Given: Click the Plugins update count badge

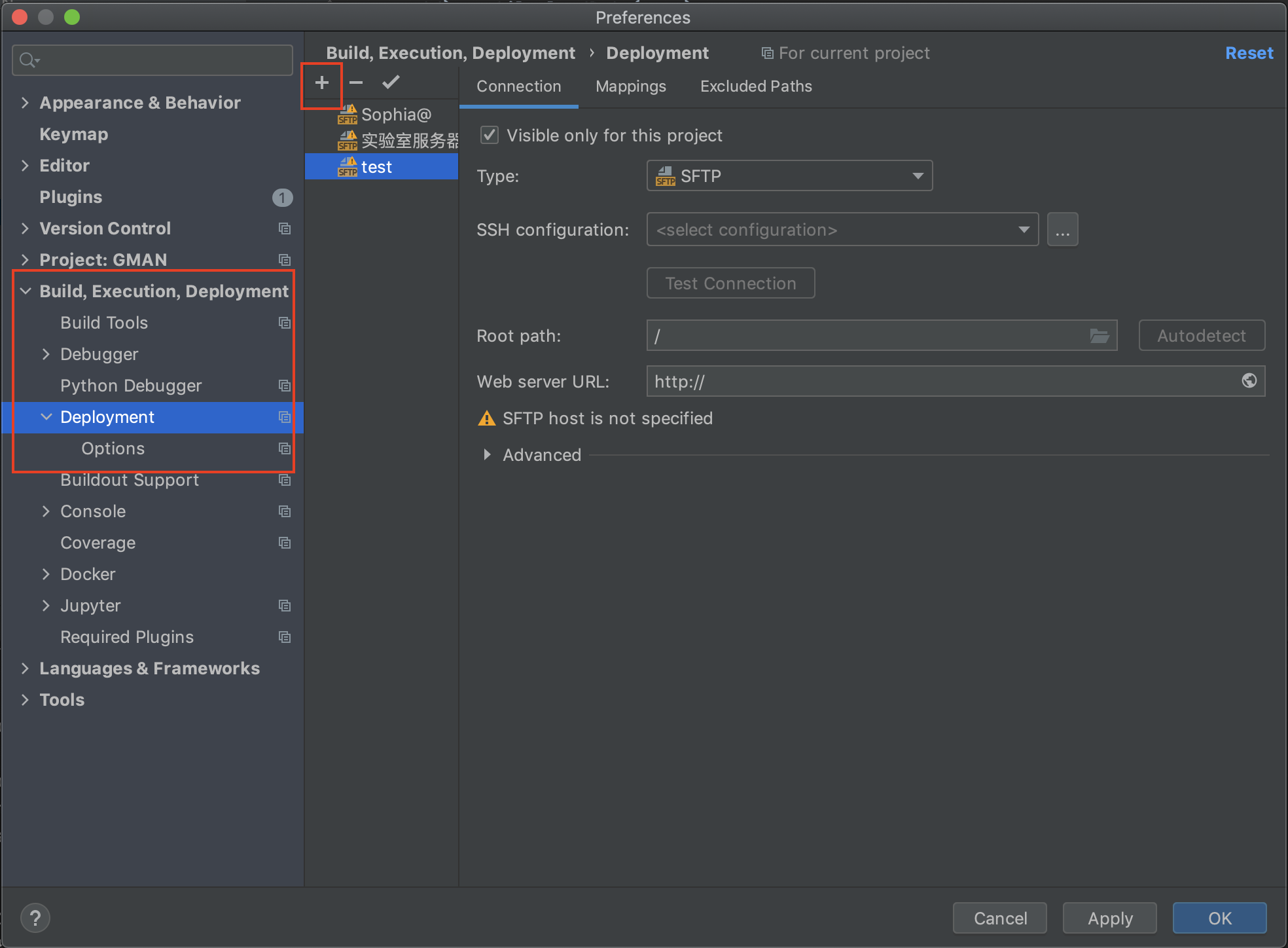Looking at the screenshot, I should [282, 197].
